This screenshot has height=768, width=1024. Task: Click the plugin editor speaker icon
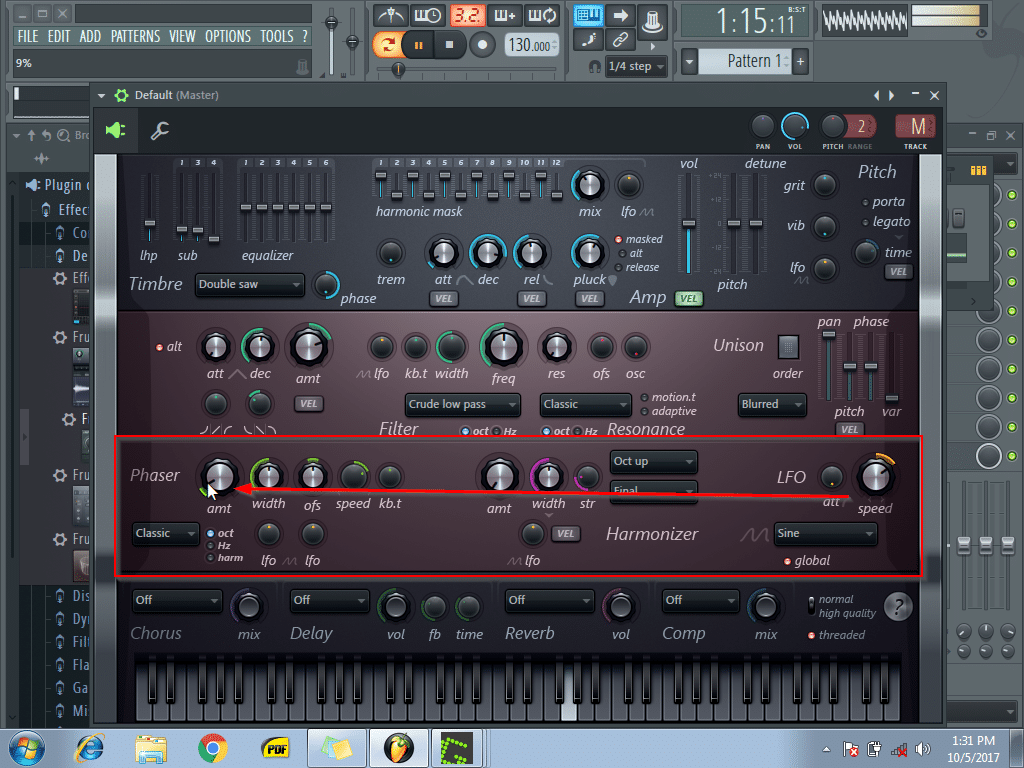(116, 131)
